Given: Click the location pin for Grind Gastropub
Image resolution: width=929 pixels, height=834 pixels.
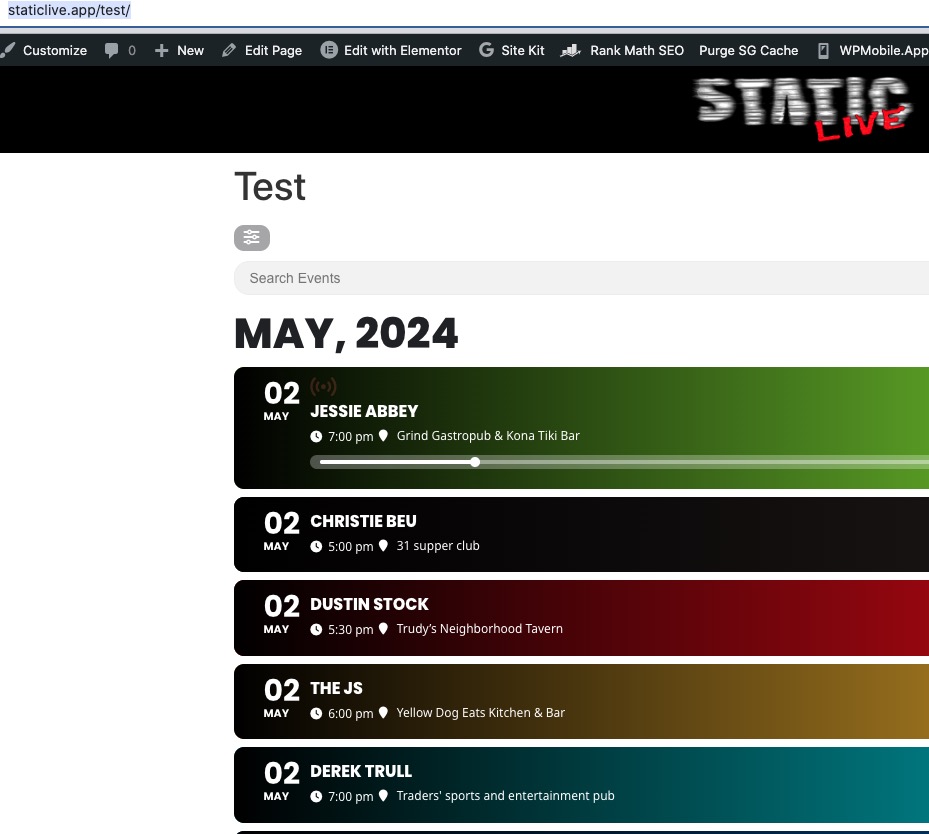Looking at the screenshot, I should [383, 435].
